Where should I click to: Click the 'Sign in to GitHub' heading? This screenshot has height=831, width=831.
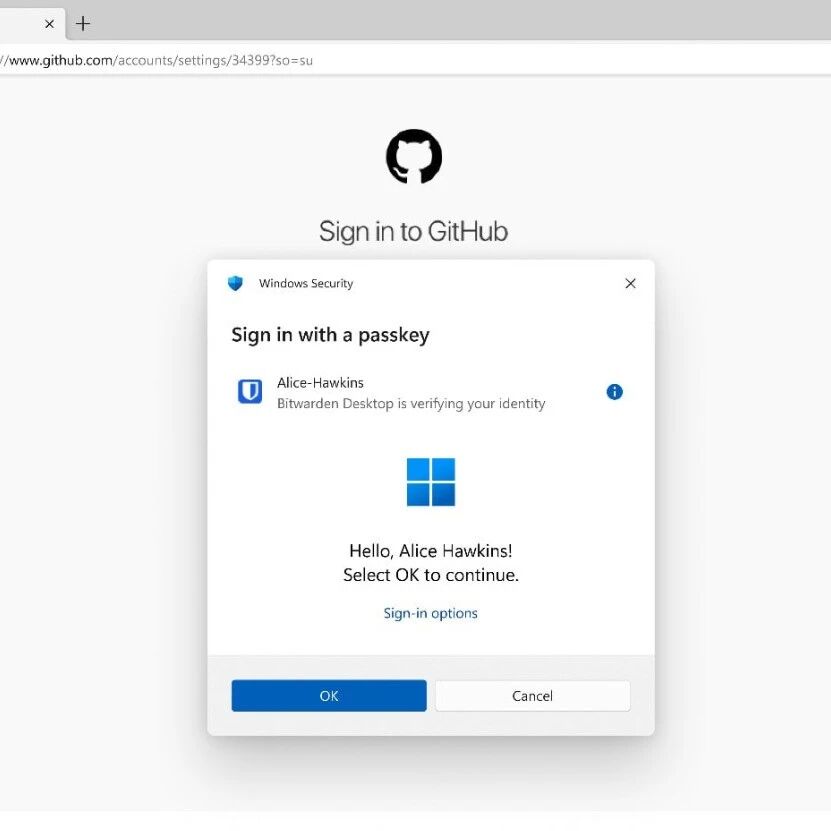tap(413, 232)
